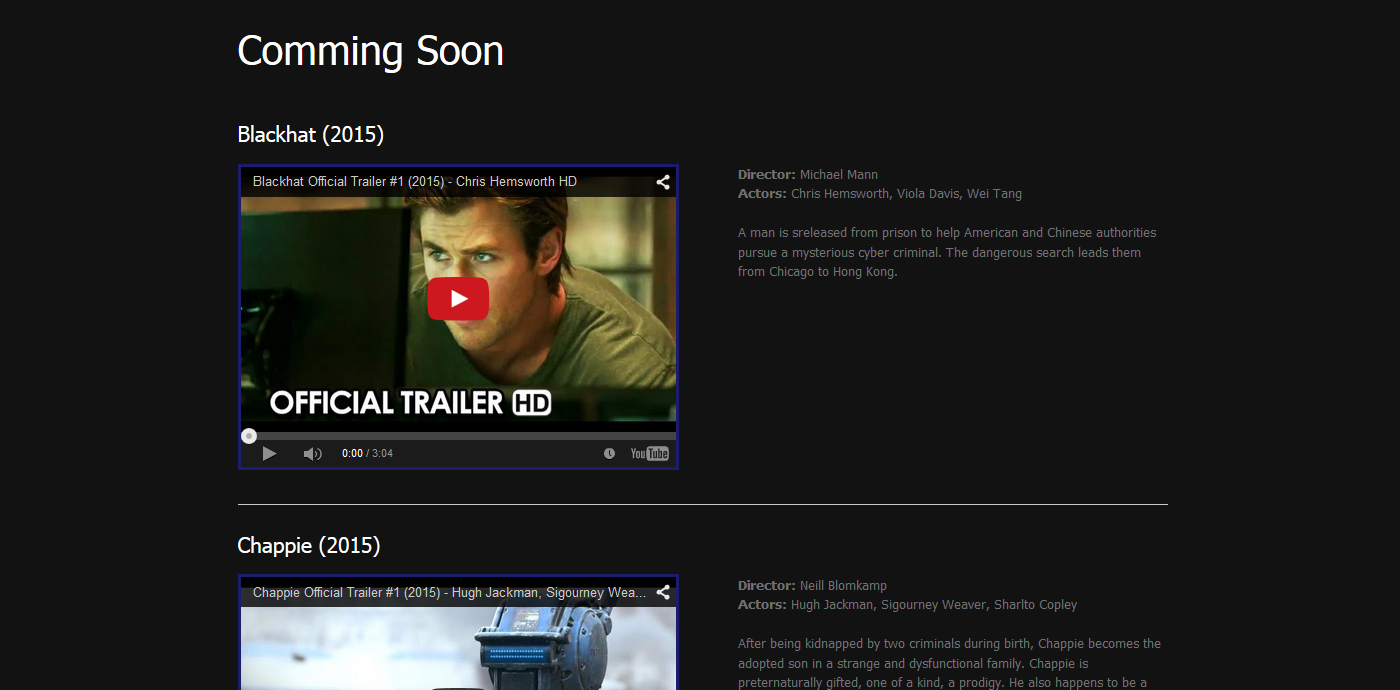
Task: Share the Chappie trailer via share icon
Action: click(x=663, y=593)
